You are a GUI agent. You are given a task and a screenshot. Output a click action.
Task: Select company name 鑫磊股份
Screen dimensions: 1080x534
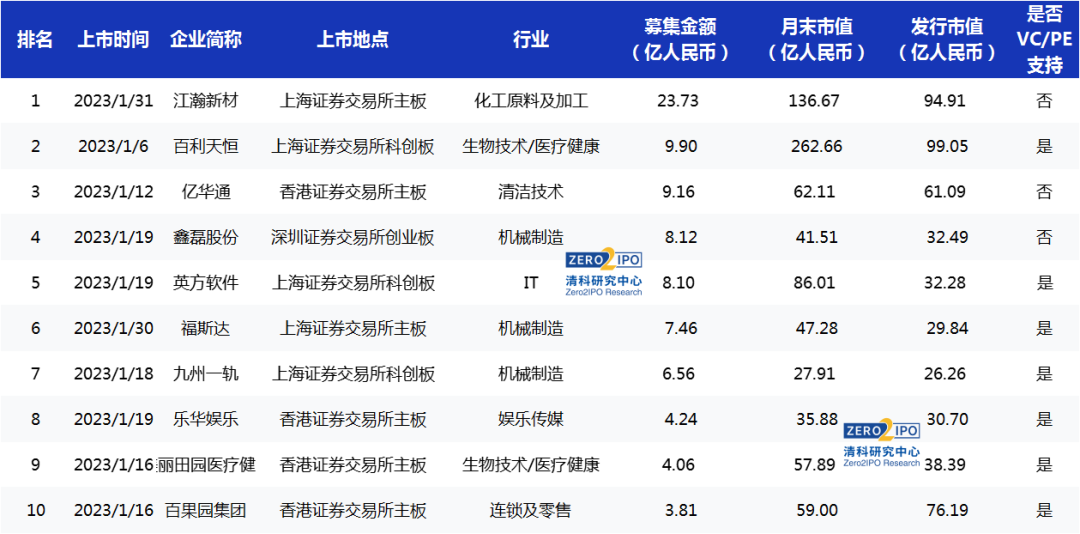(206, 238)
